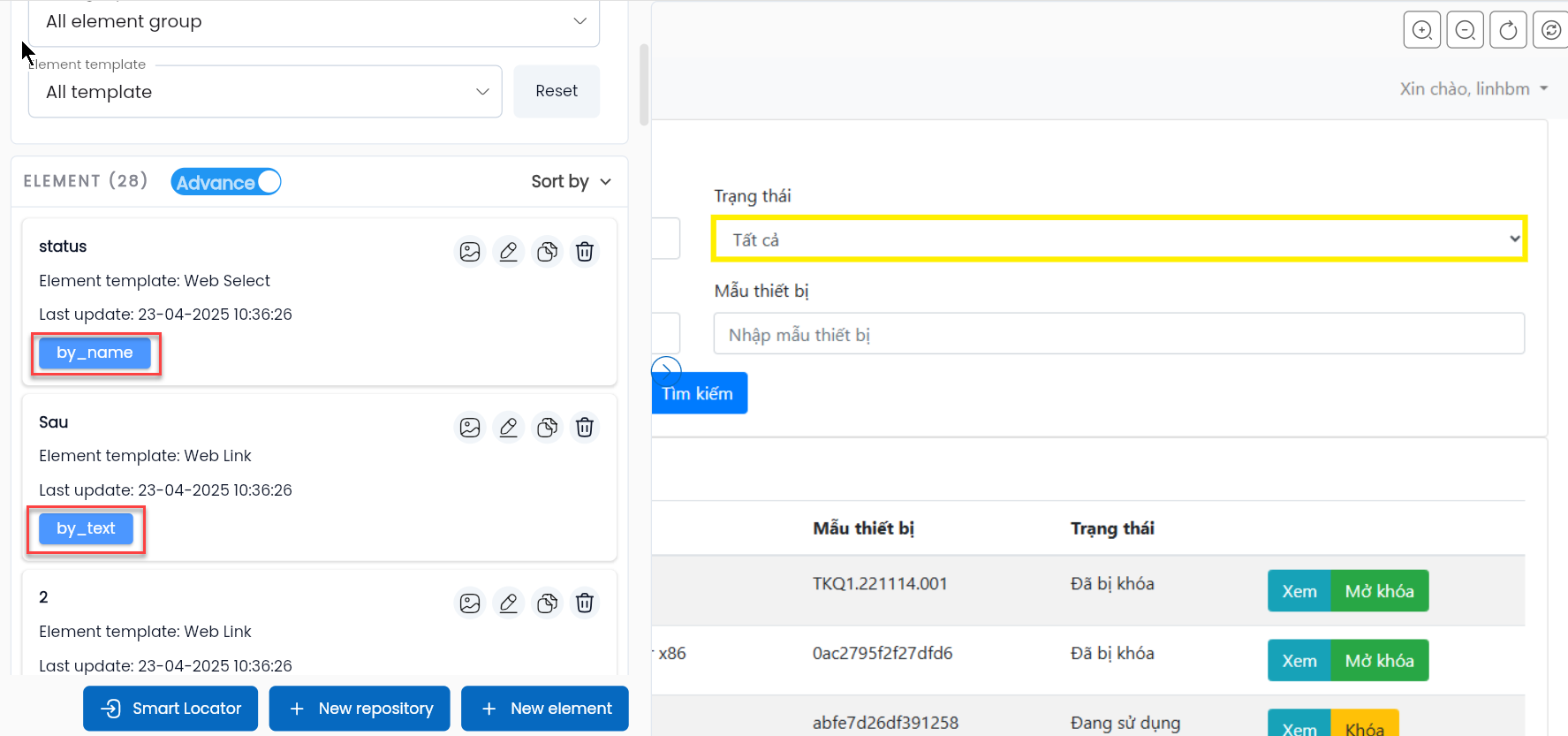Delete the status element
This screenshot has width=1568, height=736.
pyautogui.click(x=585, y=252)
